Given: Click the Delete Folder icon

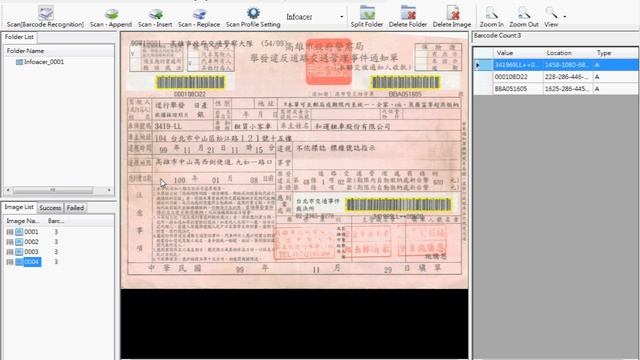Looking at the screenshot, I should point(408,13).
